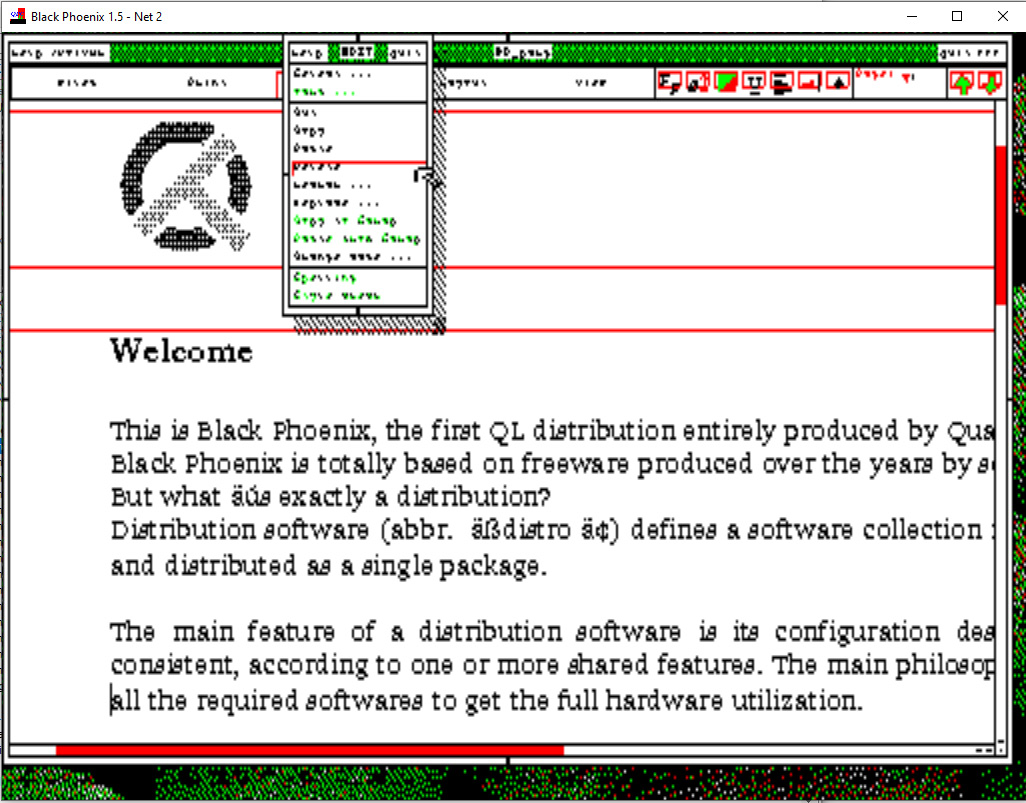
Task: Click the Black Phoenix app icon in title bar
Action: [x=18, y=16]
